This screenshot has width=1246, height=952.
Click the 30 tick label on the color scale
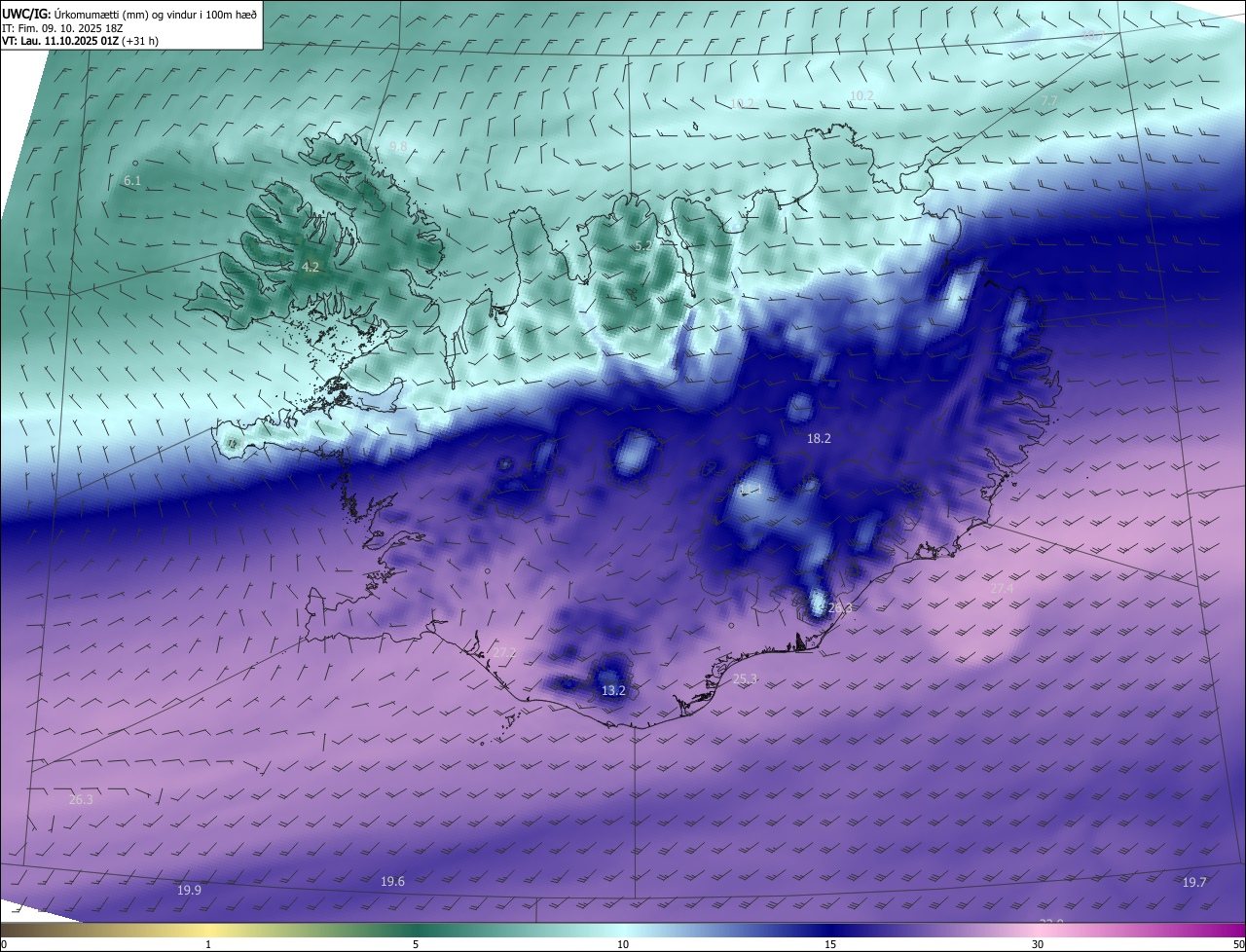[x=1038, y=944]
